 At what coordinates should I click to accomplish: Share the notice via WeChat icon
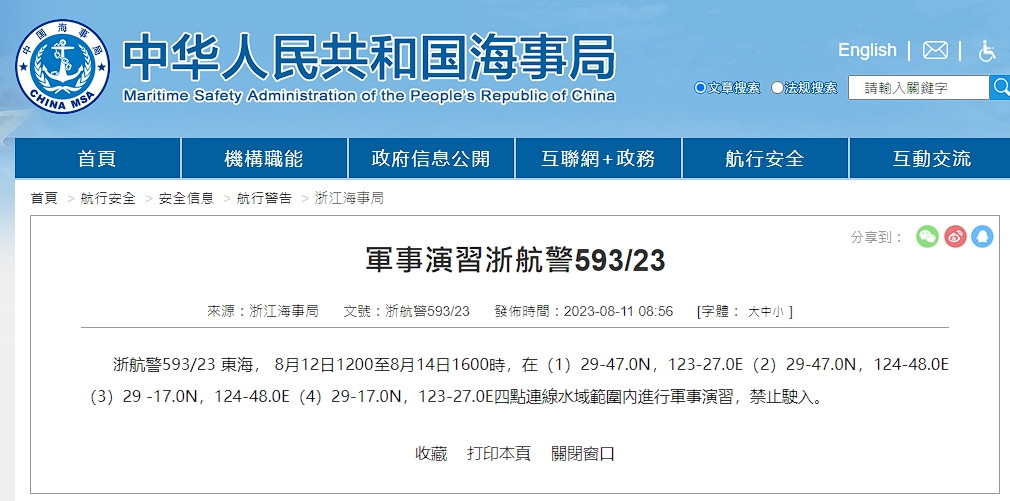pyautogui.click(x=927, y=236)
